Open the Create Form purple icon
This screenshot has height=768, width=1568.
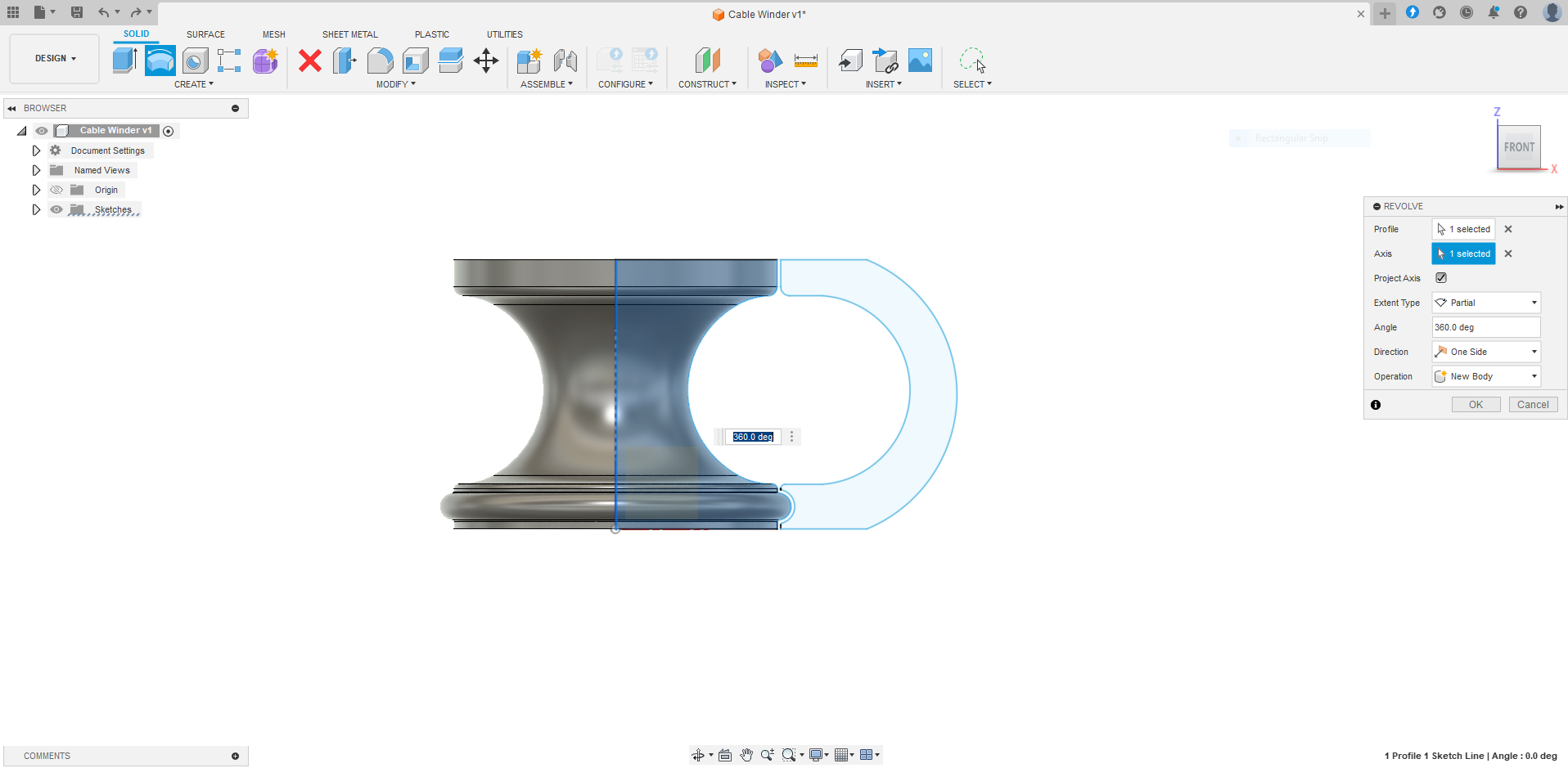click(x=265, y=61)
